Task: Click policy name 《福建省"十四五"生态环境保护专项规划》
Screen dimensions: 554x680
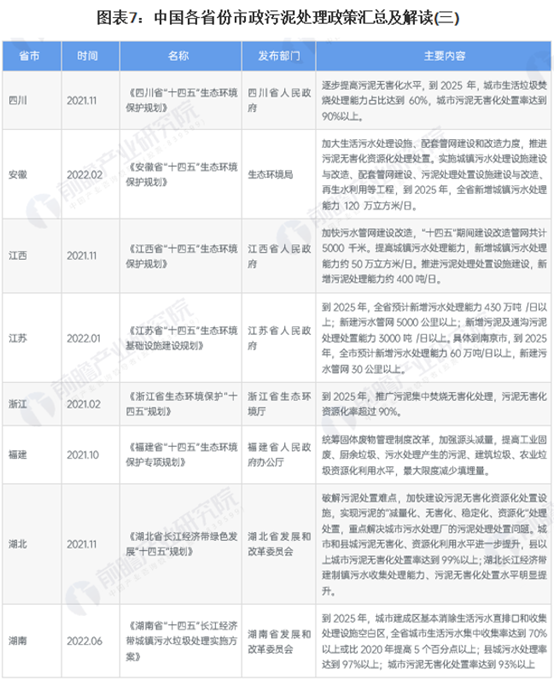Action: pos(181,455)
